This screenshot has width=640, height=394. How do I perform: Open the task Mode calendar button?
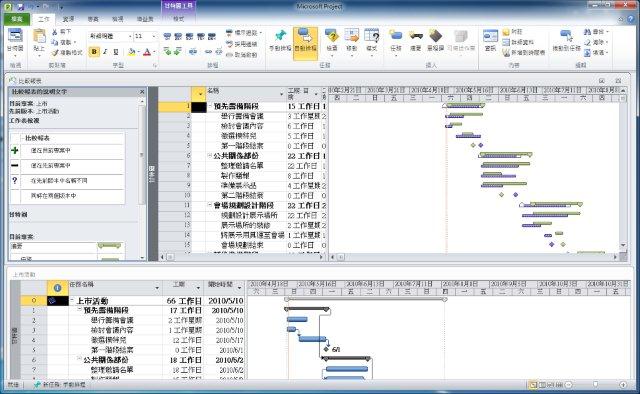tap(371, 41)
